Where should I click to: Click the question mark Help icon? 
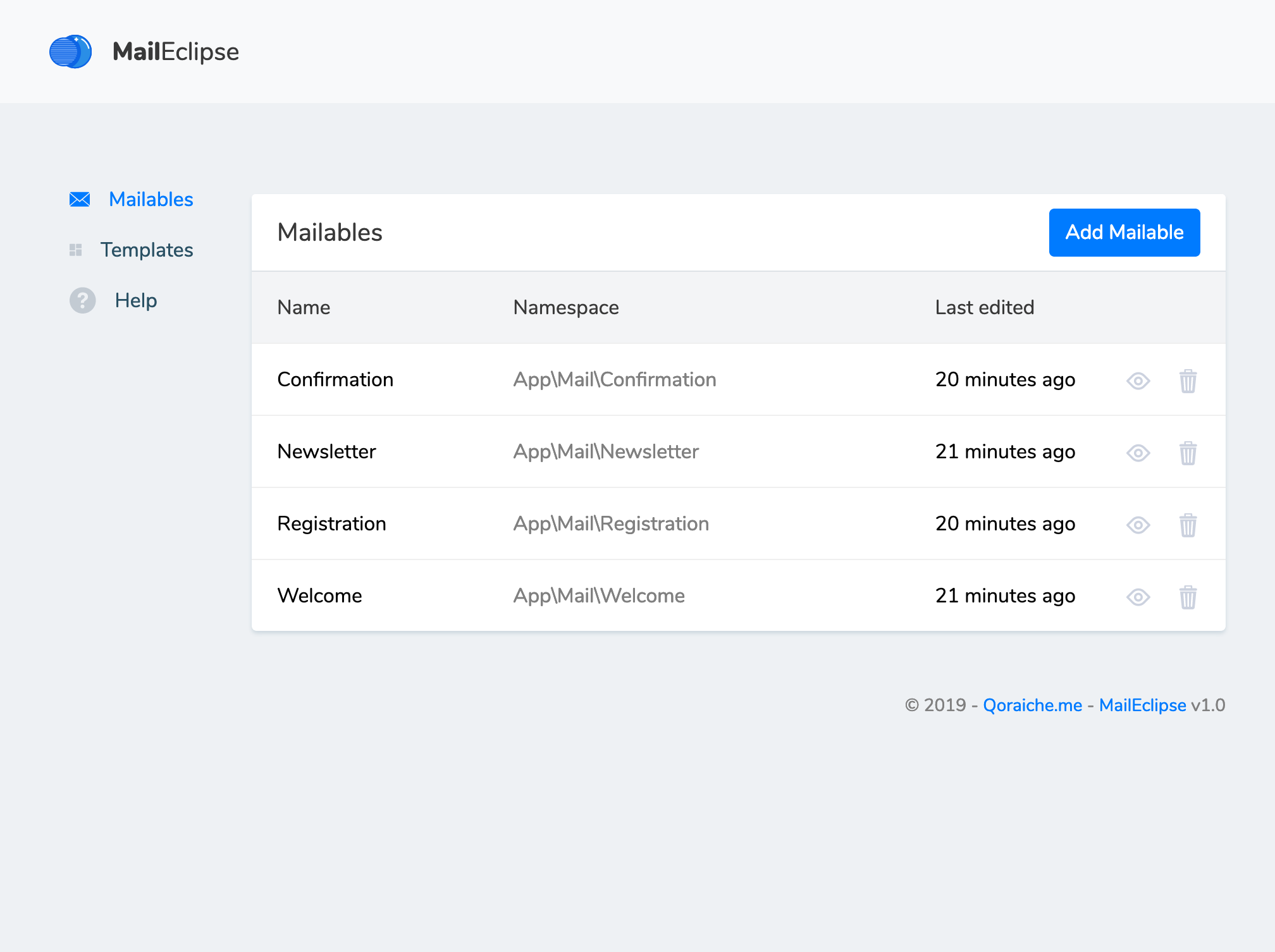(x=83, y=300)
